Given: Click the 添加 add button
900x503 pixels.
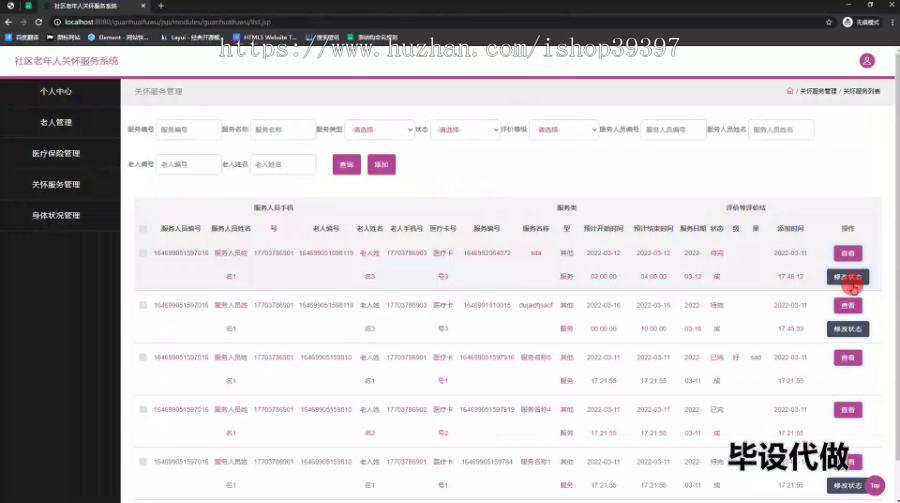Looking at the screenshot, I should 381,165.
